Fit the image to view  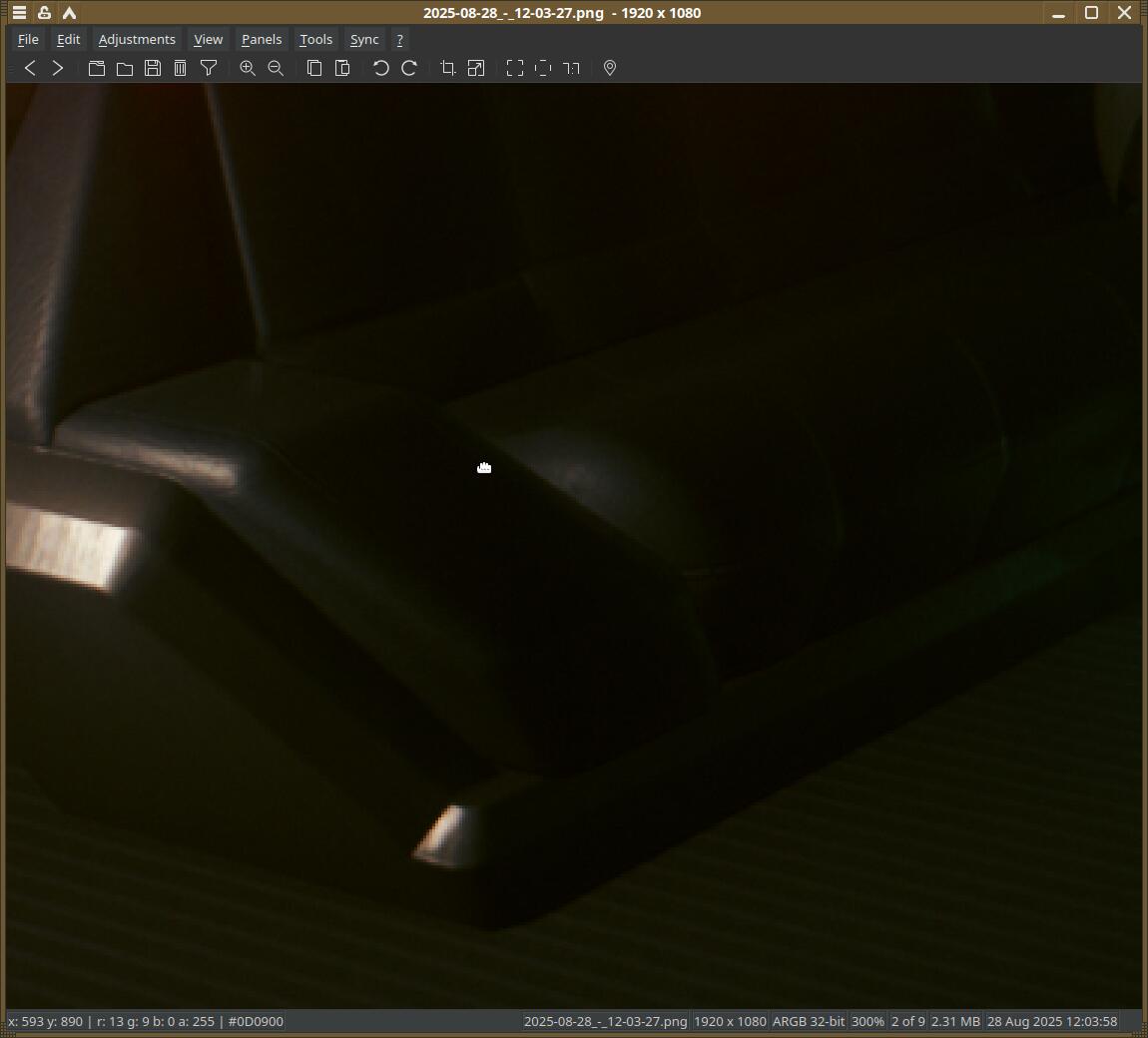542,68
